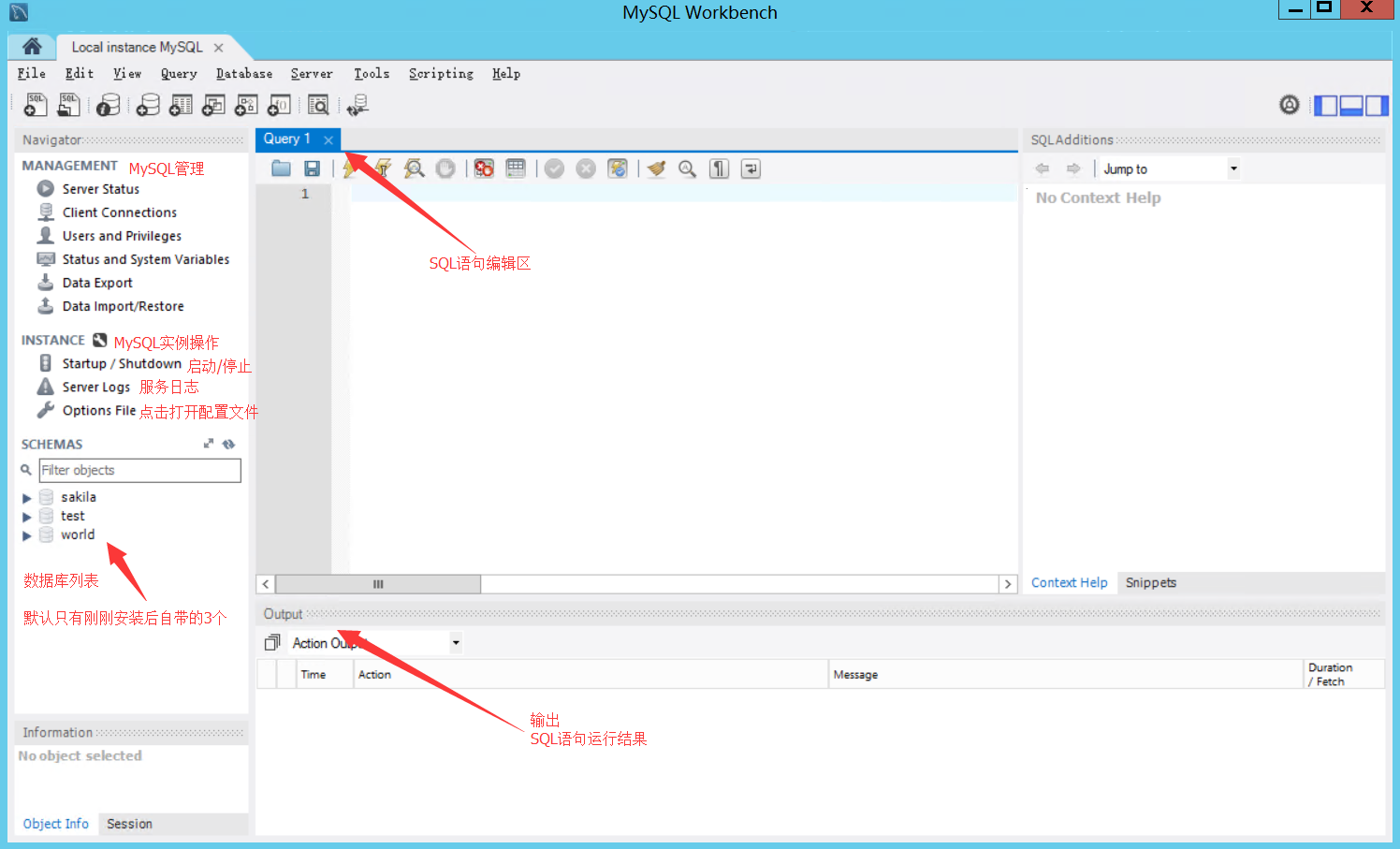Expand the world schema

pos(27,536)
